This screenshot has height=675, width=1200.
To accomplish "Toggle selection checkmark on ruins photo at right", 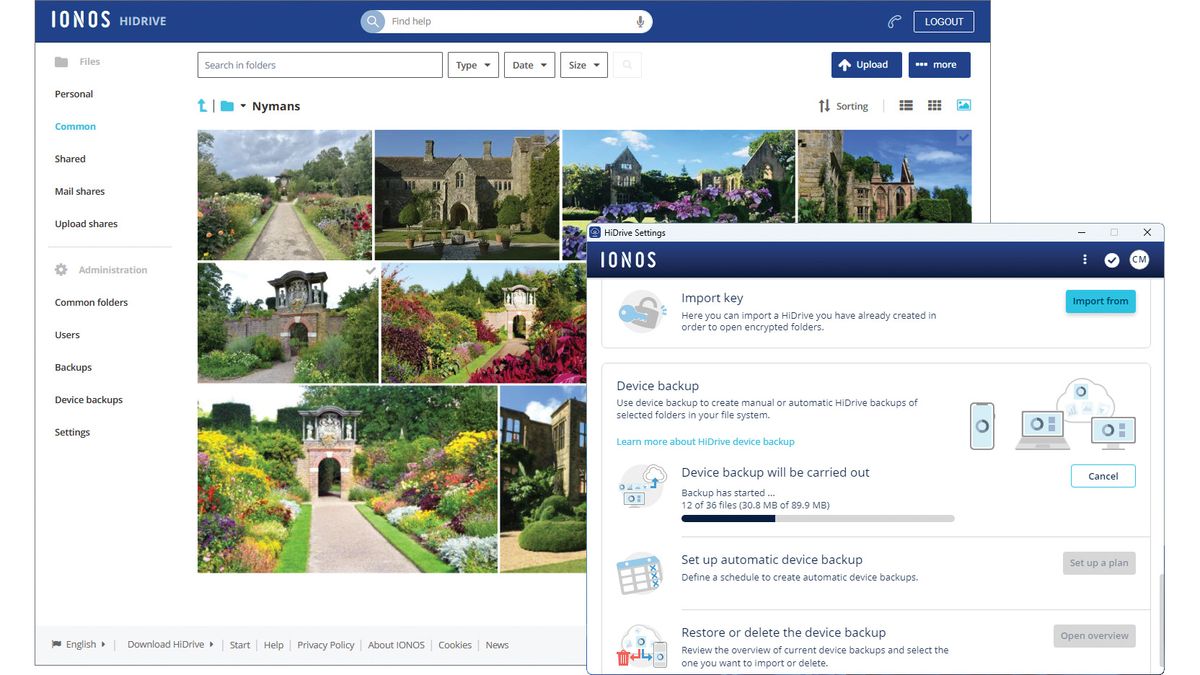I will tap(963, 138).
